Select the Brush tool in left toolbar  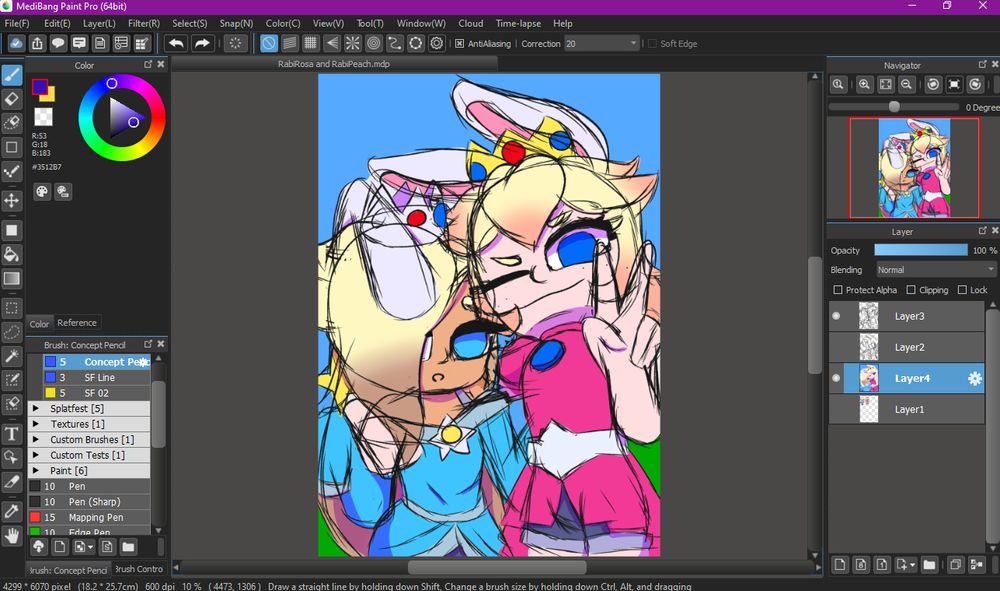point(11,75)
